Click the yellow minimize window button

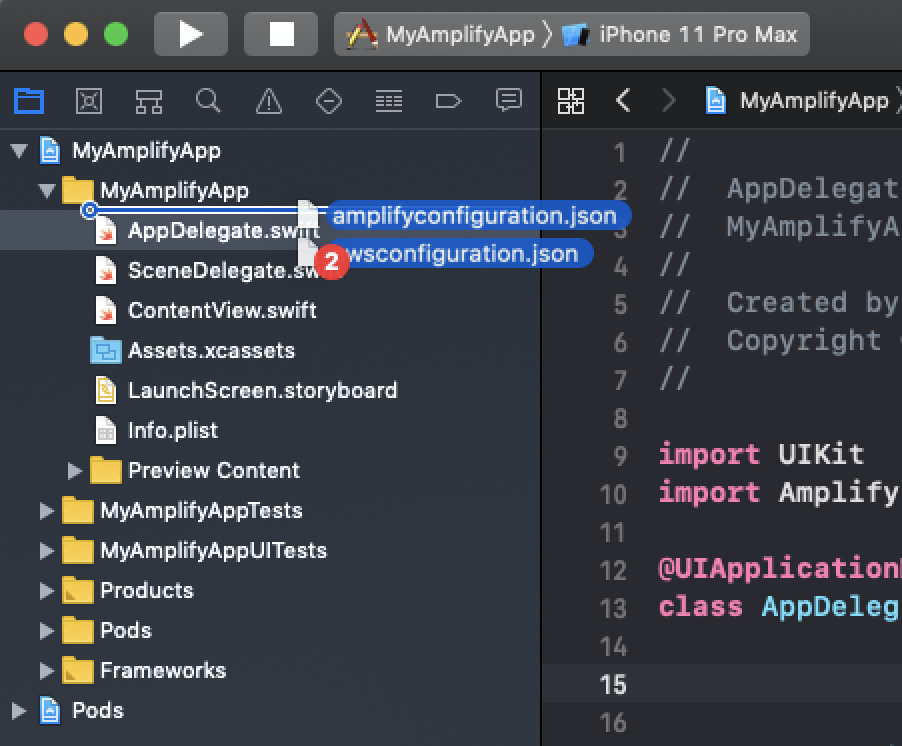[76, 34]
